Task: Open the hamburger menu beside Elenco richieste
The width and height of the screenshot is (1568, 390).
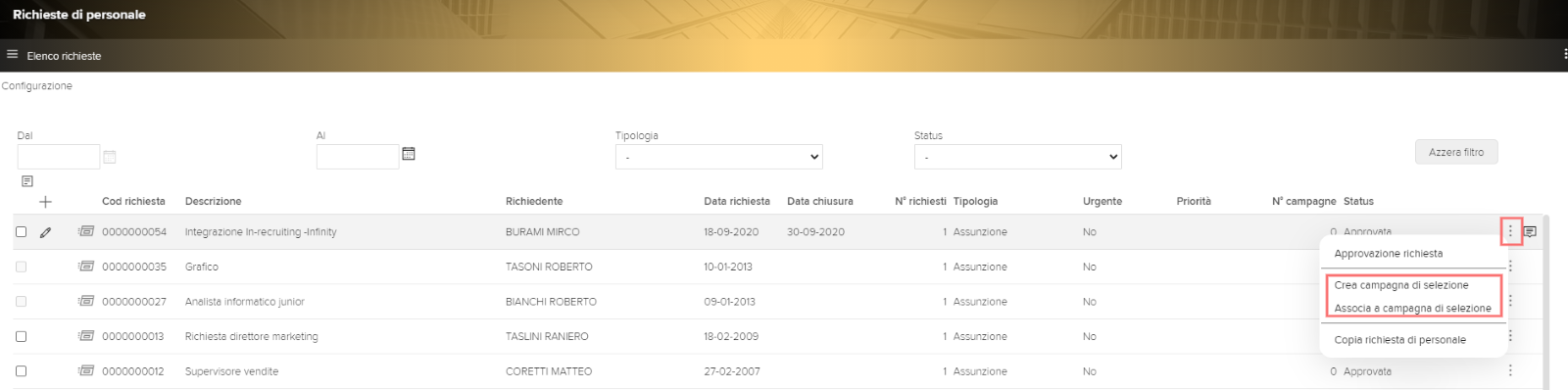Action: [12, 55]
